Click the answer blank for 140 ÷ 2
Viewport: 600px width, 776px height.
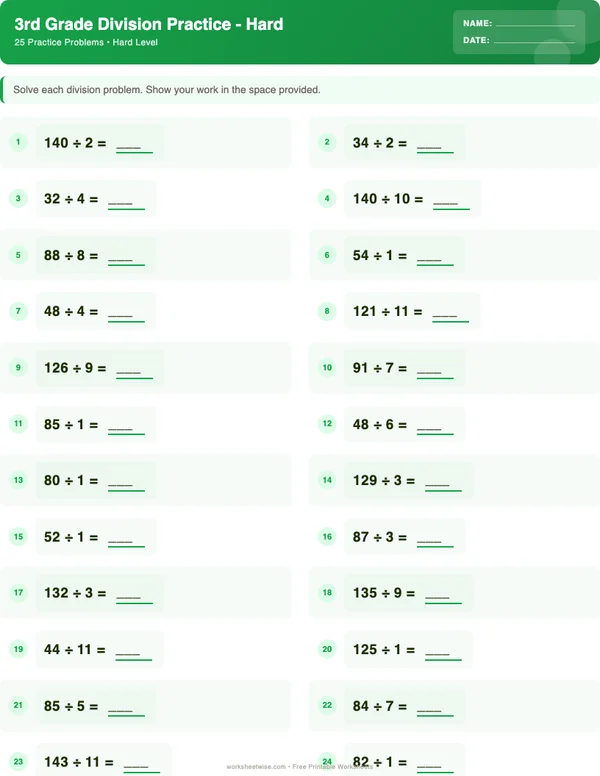tap(135, 145)
